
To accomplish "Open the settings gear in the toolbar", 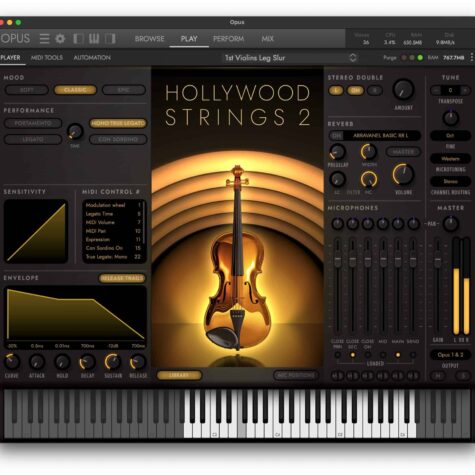I will pos(60,39).
